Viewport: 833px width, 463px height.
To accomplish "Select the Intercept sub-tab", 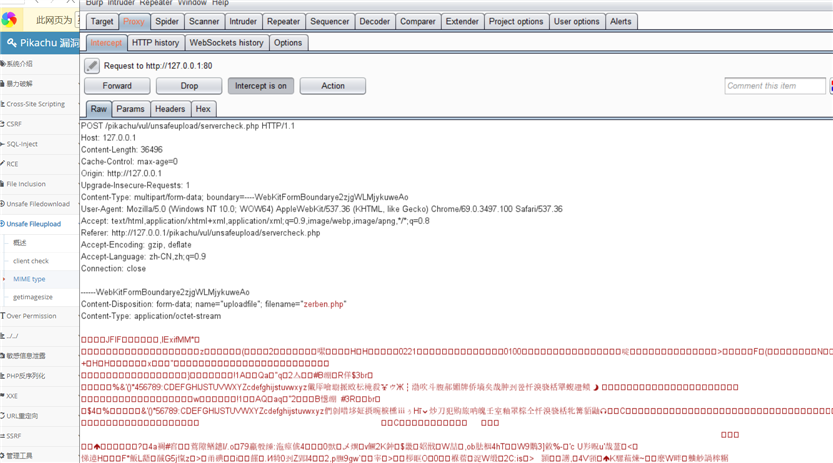I will 106,42.
